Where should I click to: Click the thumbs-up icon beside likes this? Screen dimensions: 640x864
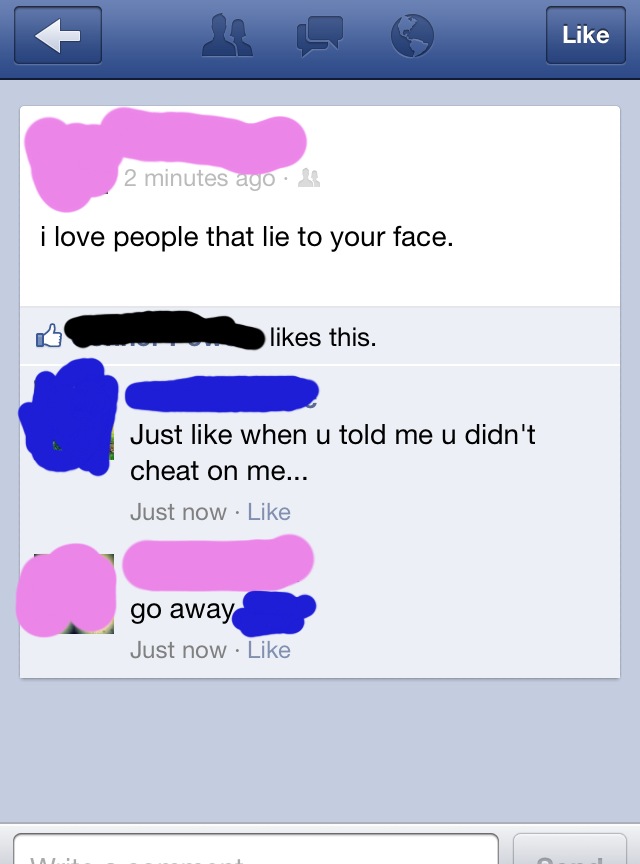[49, 336]
